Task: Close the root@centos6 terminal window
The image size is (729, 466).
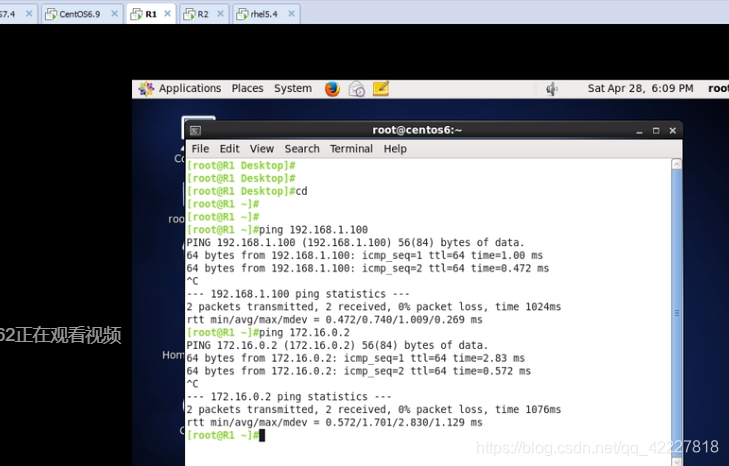Action: [x=672, y=131]
